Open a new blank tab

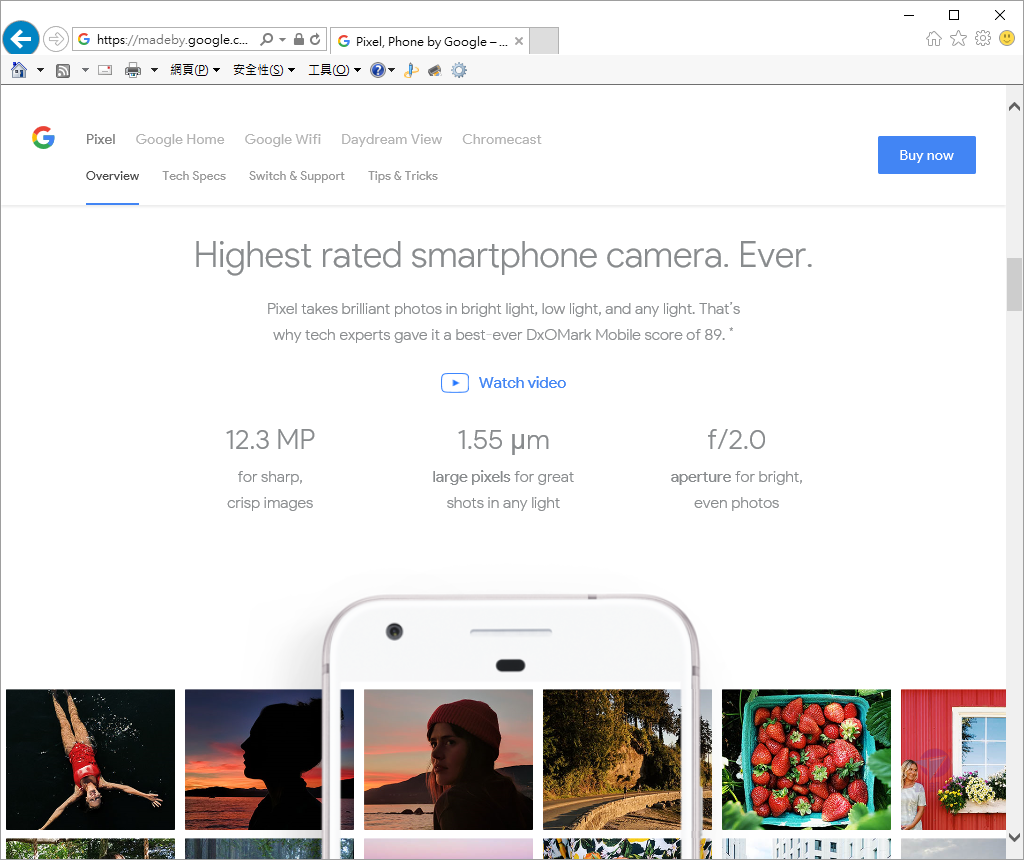pos(543,40)
